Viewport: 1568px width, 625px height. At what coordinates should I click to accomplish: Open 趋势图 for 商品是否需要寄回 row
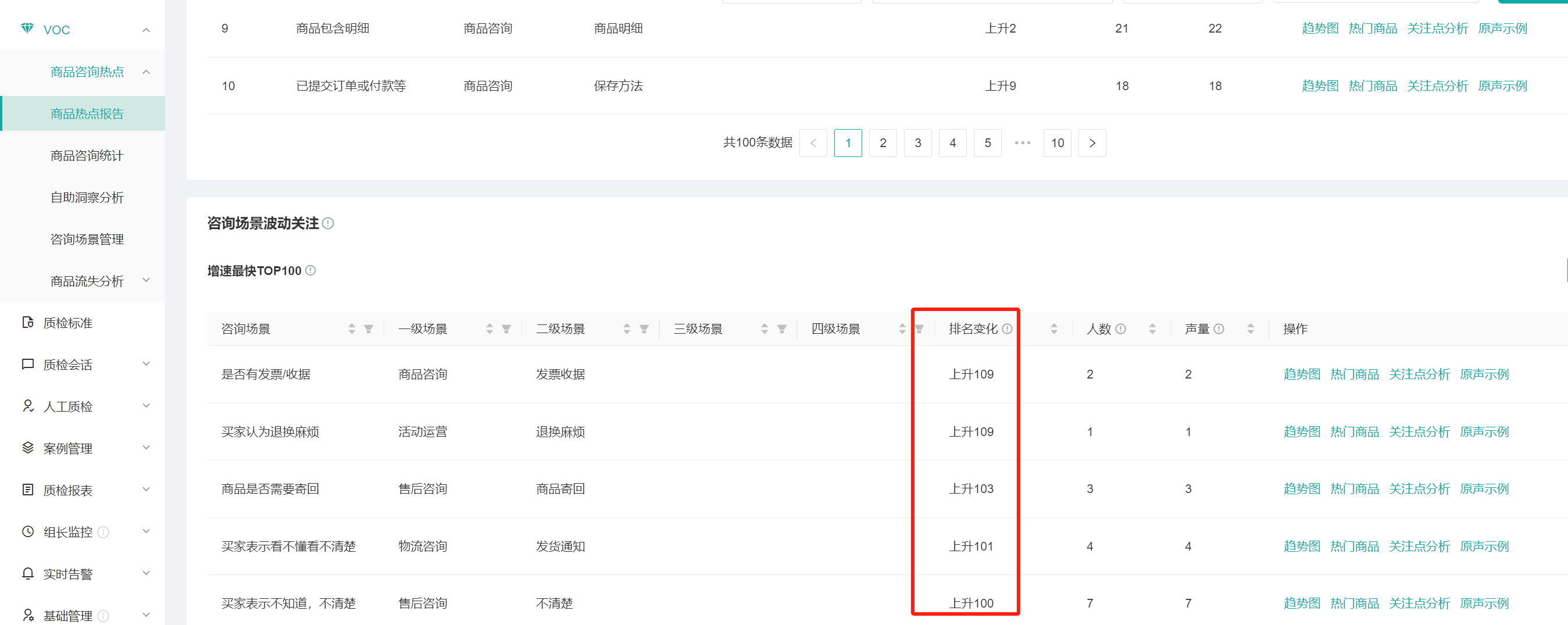1301,489
